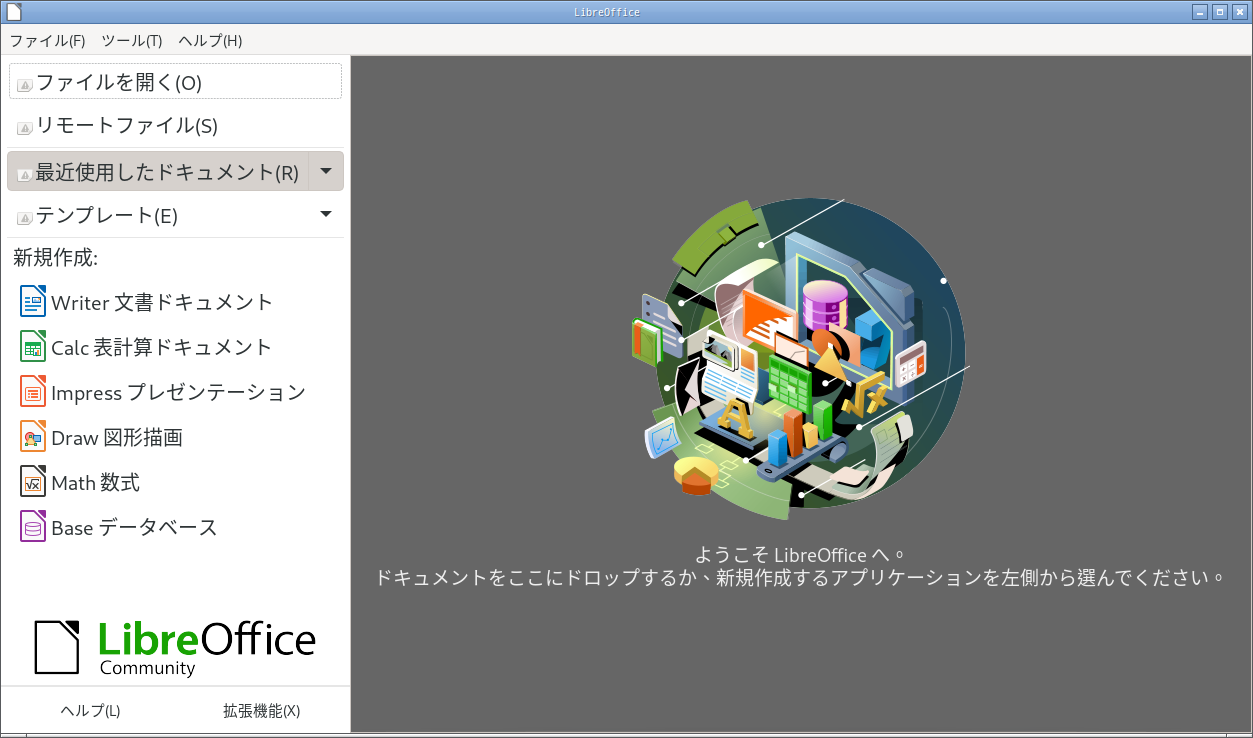The height and width of the screenshot is (738, 1253).
Task: Click the LibreOffice Community logo
Action: (x=175, y=647)
